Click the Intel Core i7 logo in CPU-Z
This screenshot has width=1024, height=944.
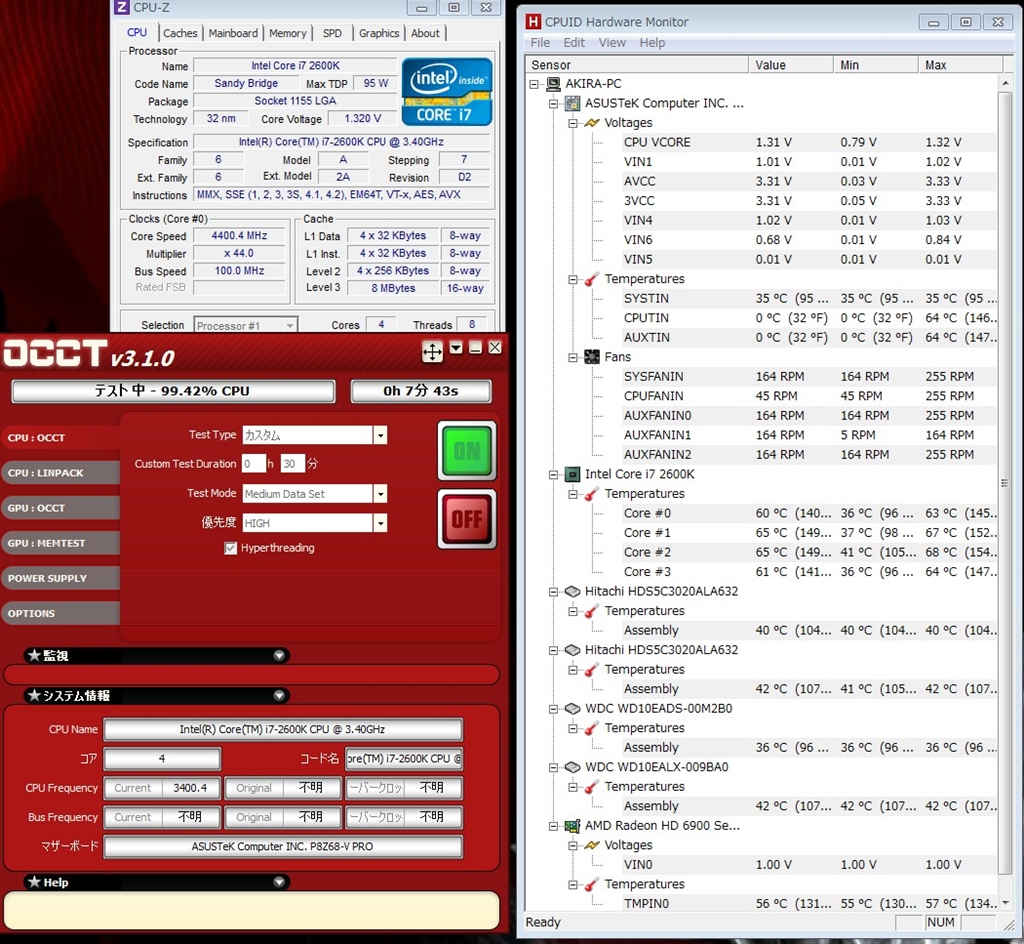tap(446, 91)
